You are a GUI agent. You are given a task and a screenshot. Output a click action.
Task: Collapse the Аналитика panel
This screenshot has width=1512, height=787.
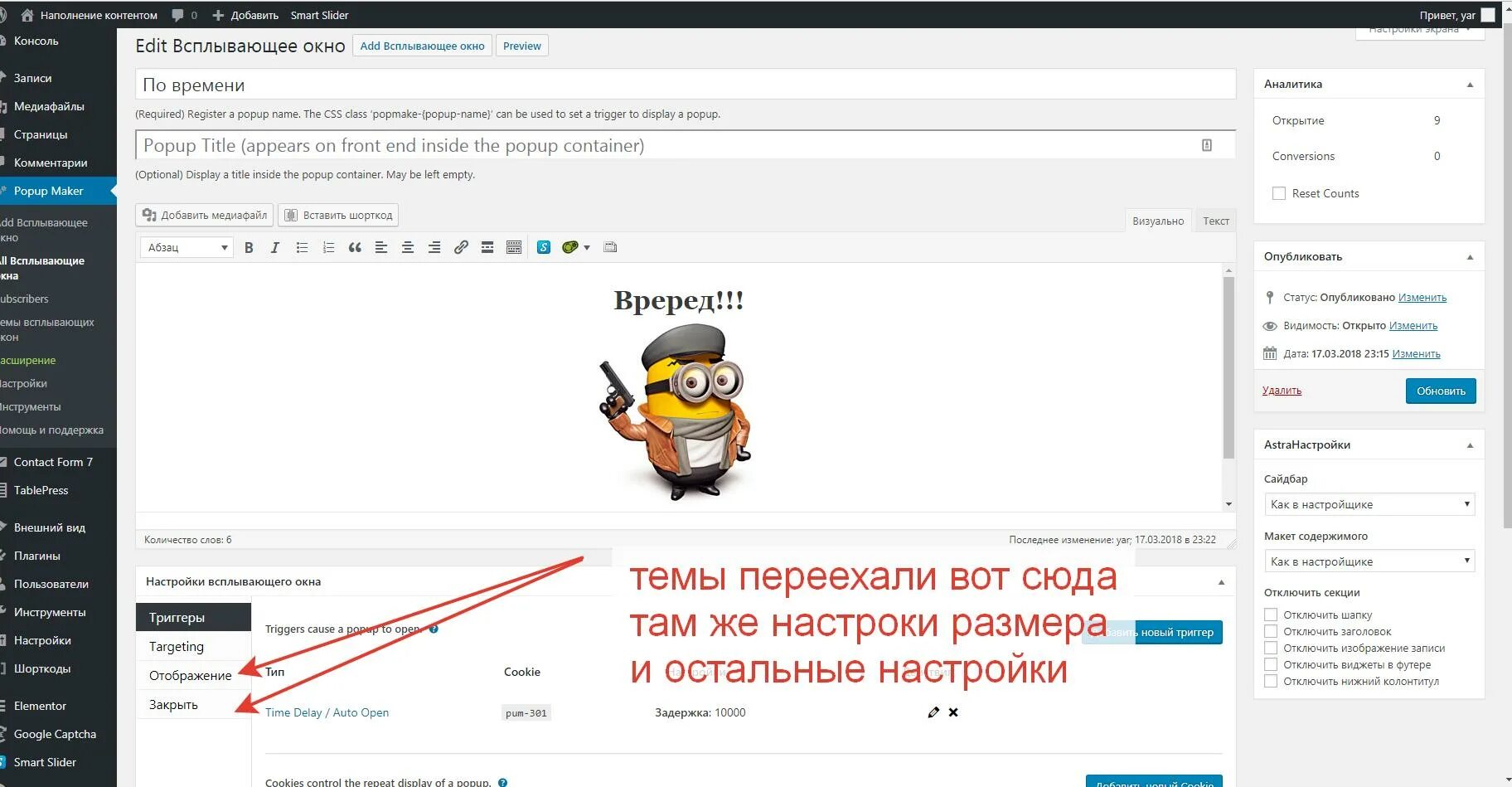pos(1470,85)
